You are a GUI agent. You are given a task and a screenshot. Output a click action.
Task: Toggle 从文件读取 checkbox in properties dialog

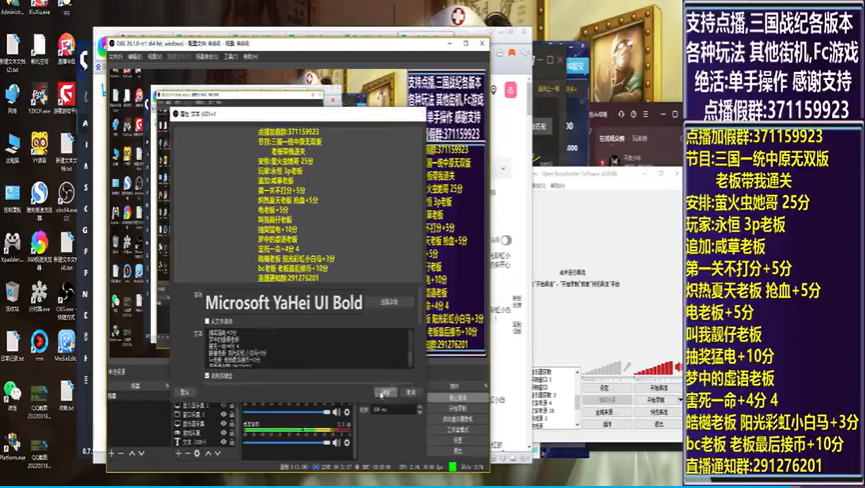[207, 321]
